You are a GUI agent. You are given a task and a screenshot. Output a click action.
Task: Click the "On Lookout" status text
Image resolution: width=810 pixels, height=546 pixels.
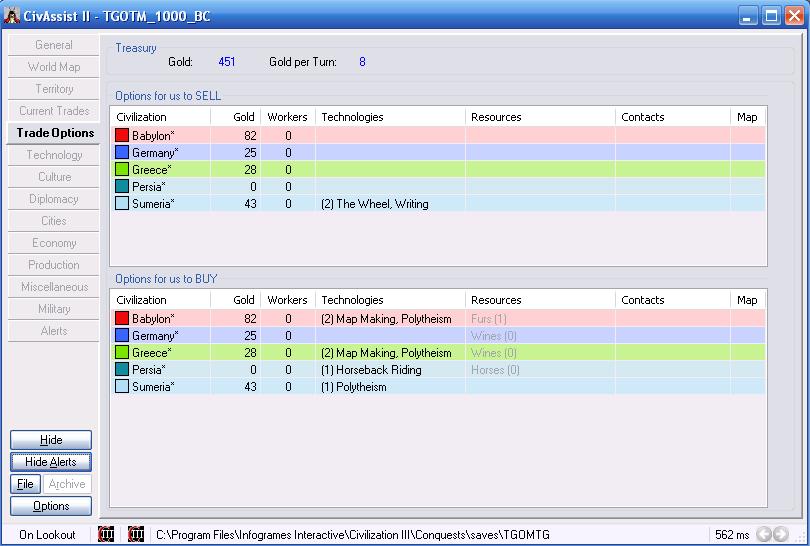[48, 535]
